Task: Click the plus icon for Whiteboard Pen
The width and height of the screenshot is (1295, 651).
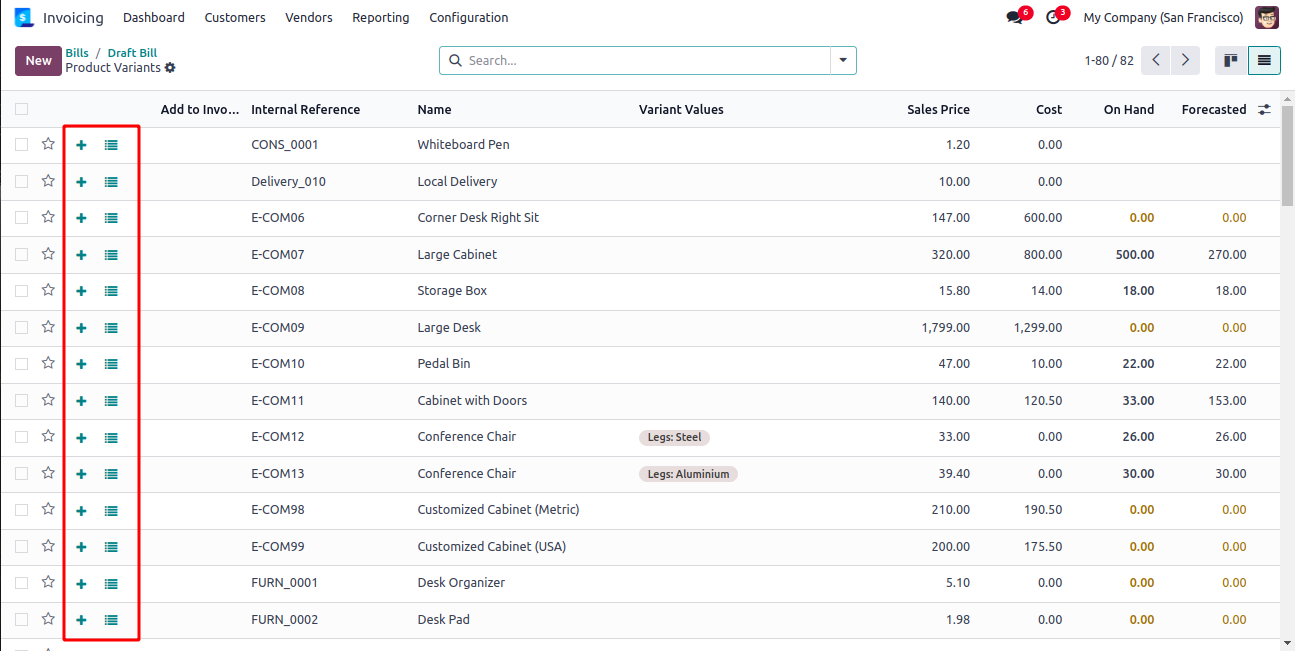Action: 81,145
